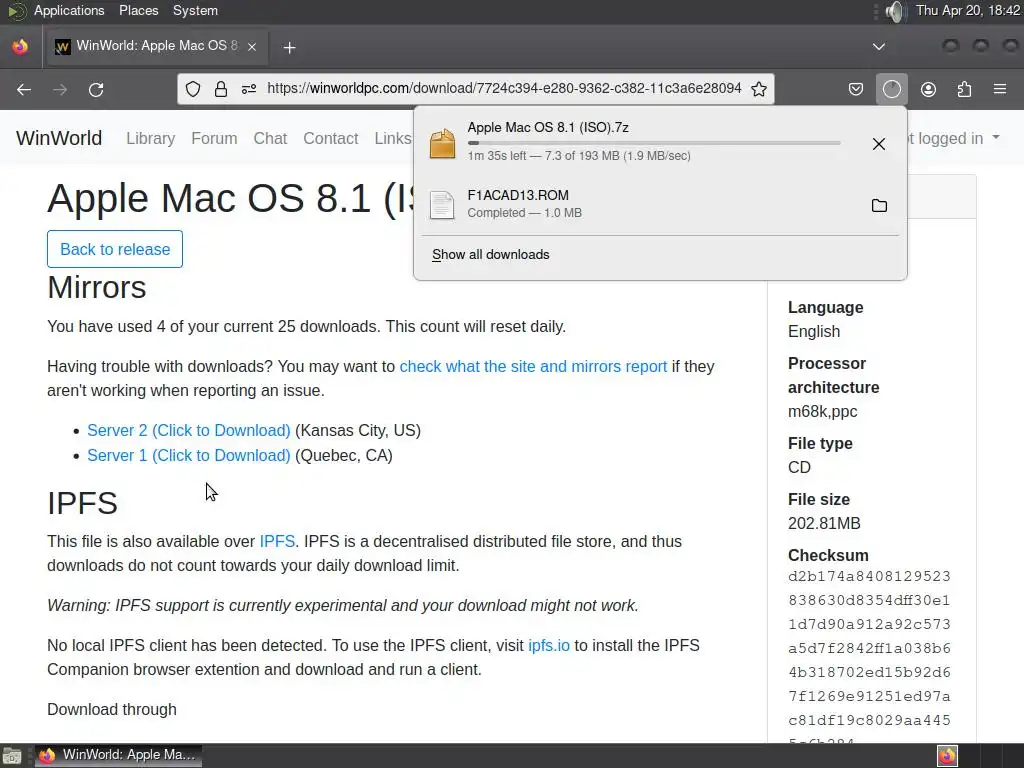Image resolution: width=1024 pixels, height=768 pixels.
Task: Click the Apple Mac OS 8.1 archive file icon
Action: coord(442,143)
